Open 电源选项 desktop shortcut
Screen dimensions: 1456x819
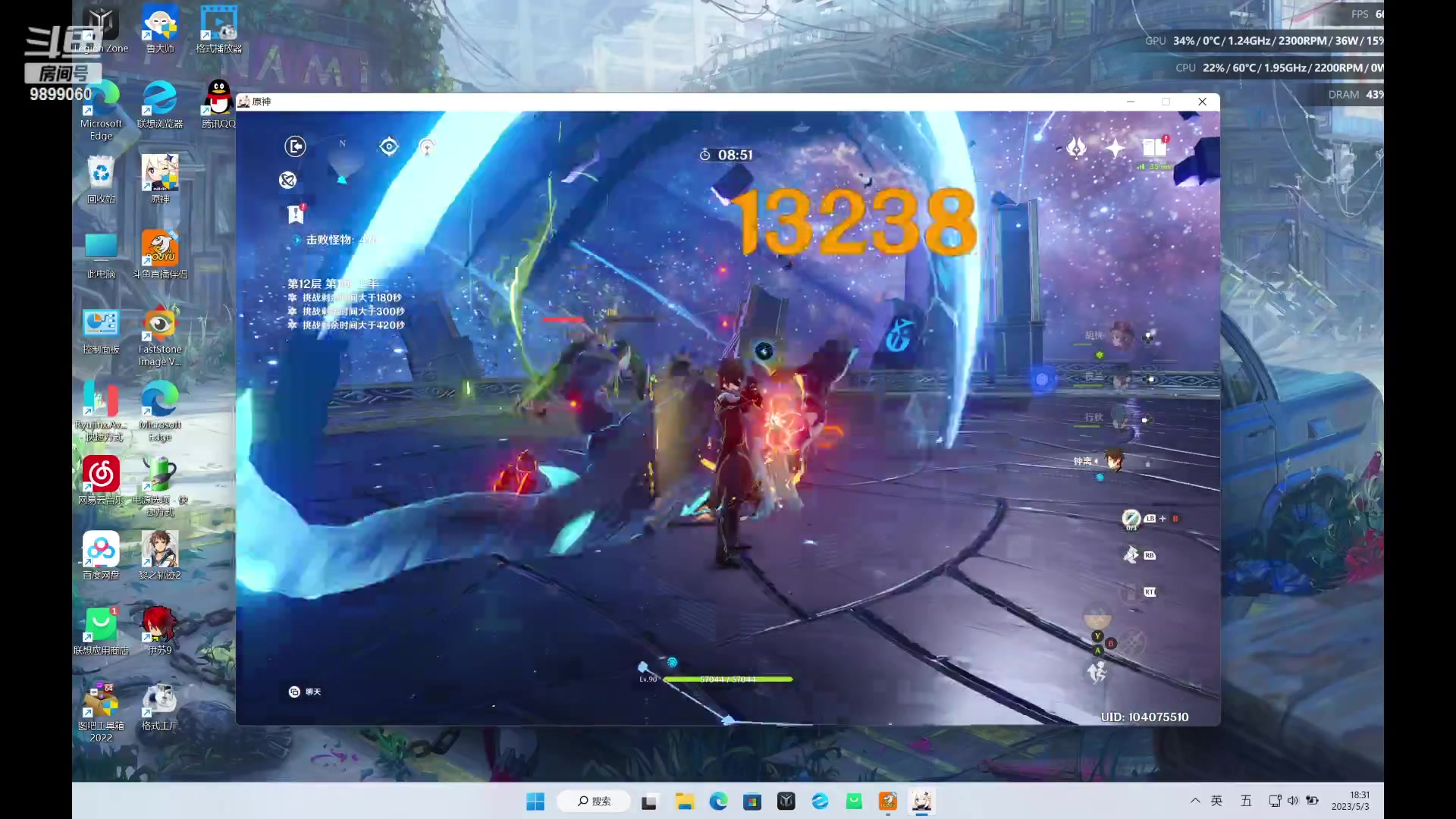[x=160, y=487]
